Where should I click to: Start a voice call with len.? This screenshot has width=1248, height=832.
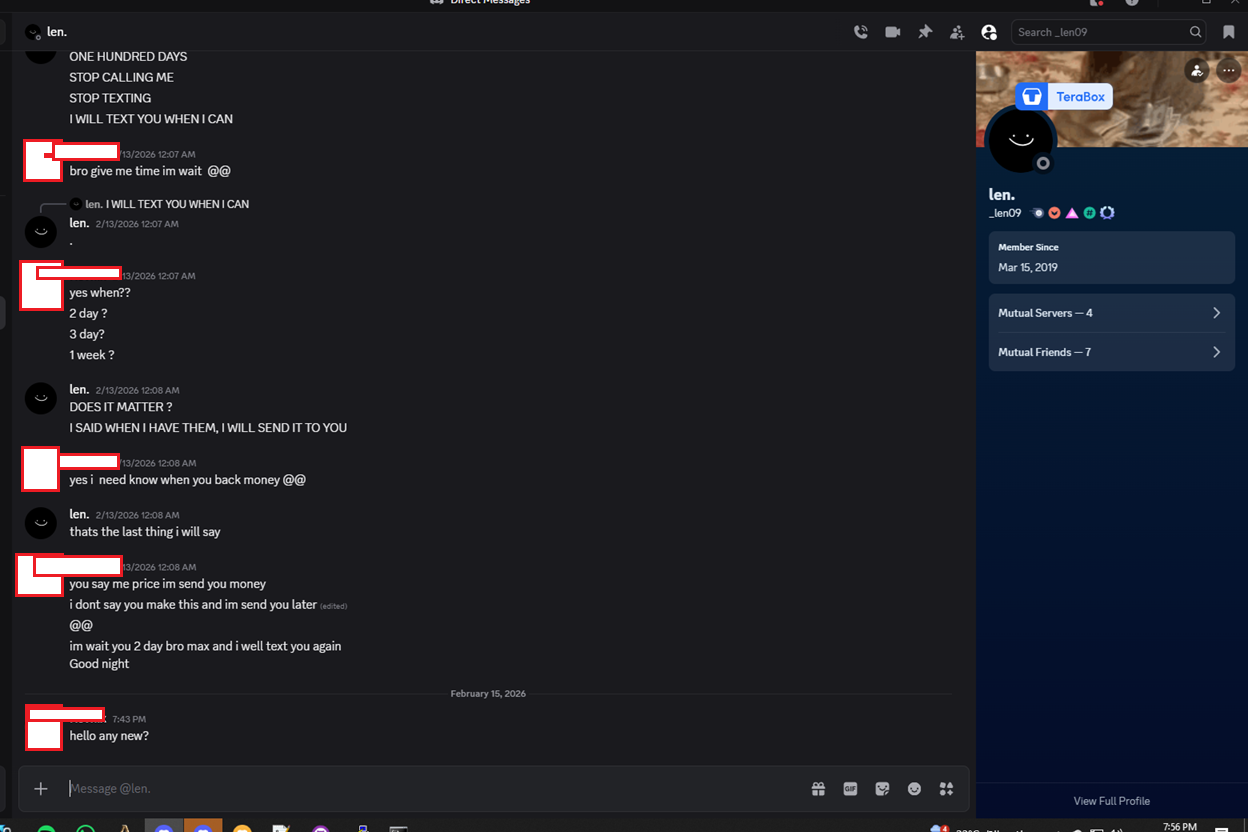pos(860,31)
